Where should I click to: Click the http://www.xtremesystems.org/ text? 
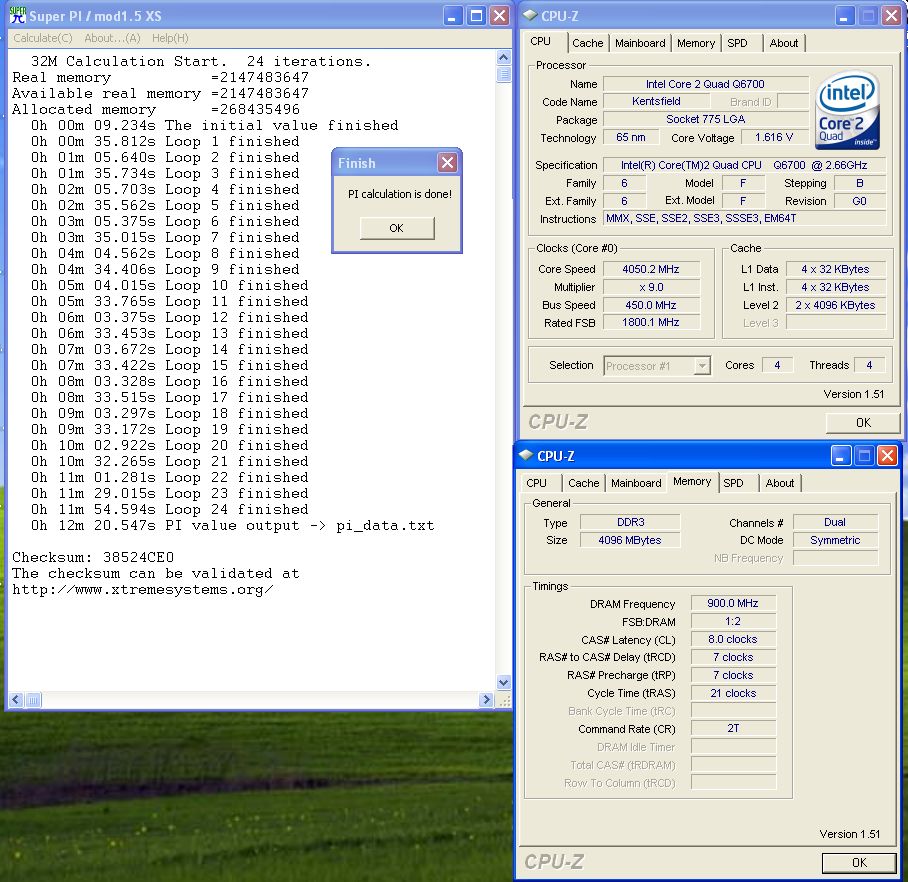point(142,590)
